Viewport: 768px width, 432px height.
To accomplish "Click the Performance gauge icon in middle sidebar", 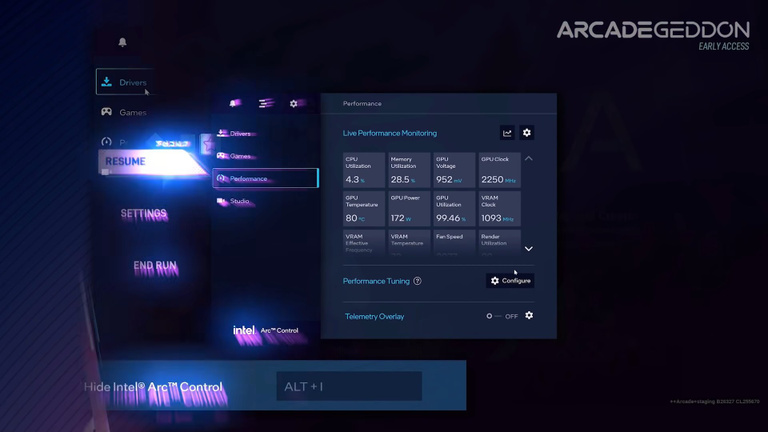I will (221, 178).
